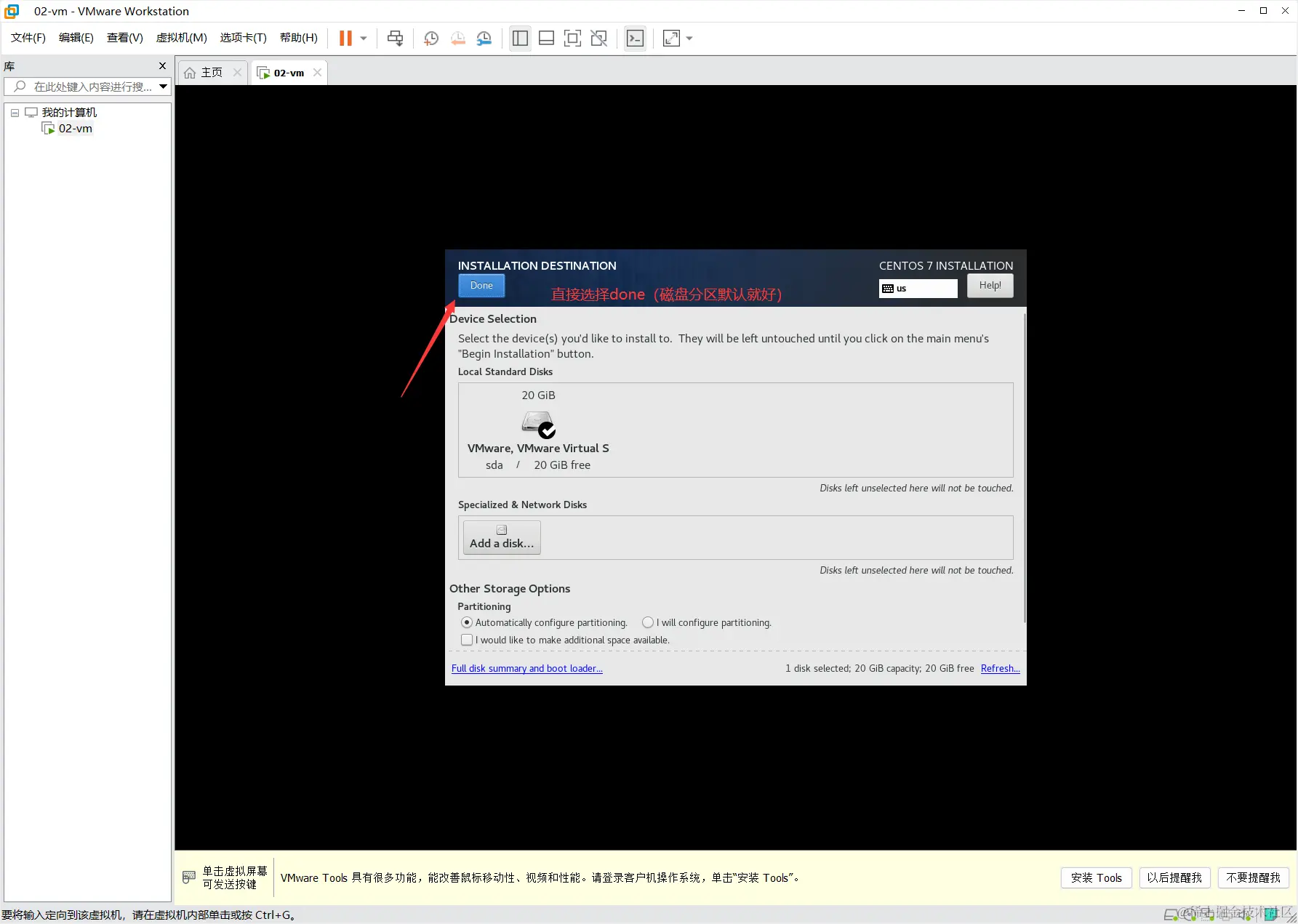Open the 查看(V) menu
The width and height of the screenshot is (1298, 924).
click(125, 38)
